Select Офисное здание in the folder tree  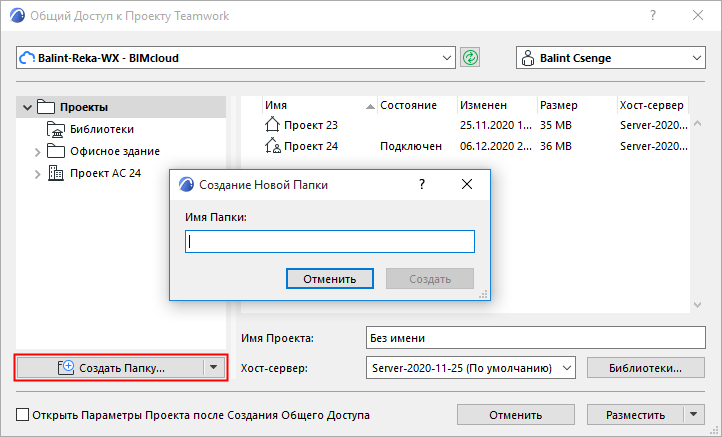[x=115, y=151]
